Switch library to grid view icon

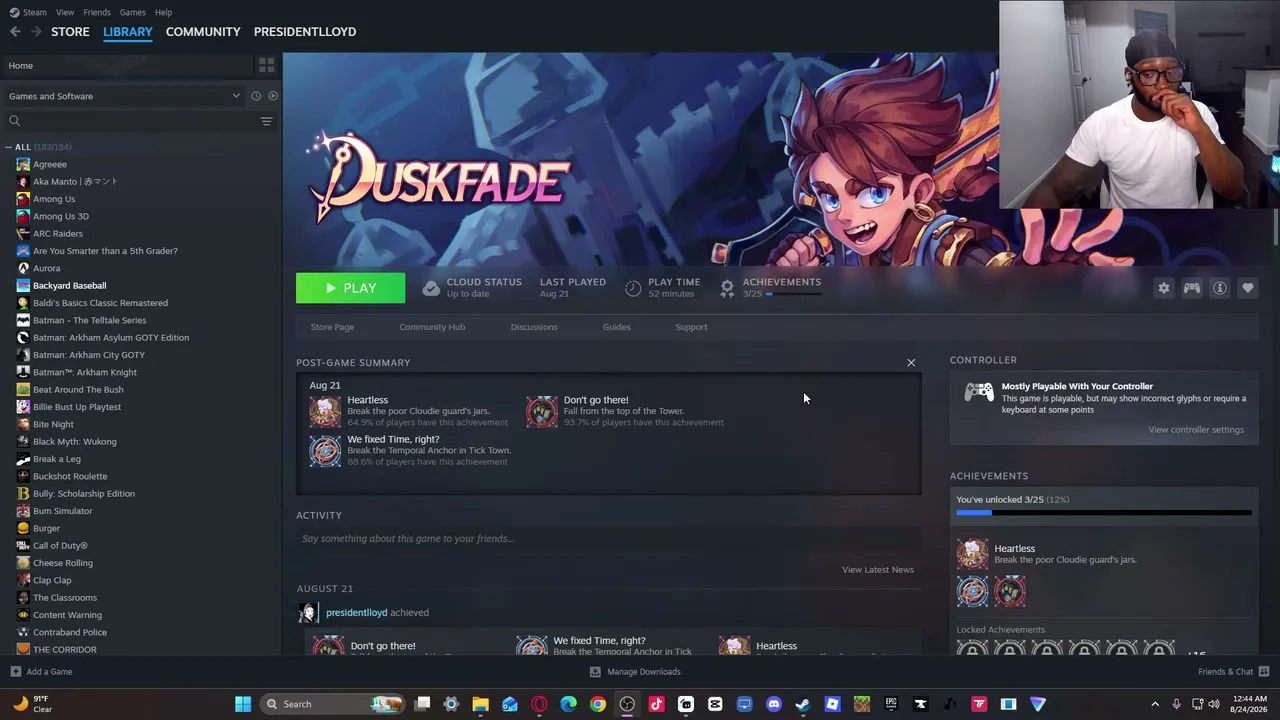coord(266,65)
